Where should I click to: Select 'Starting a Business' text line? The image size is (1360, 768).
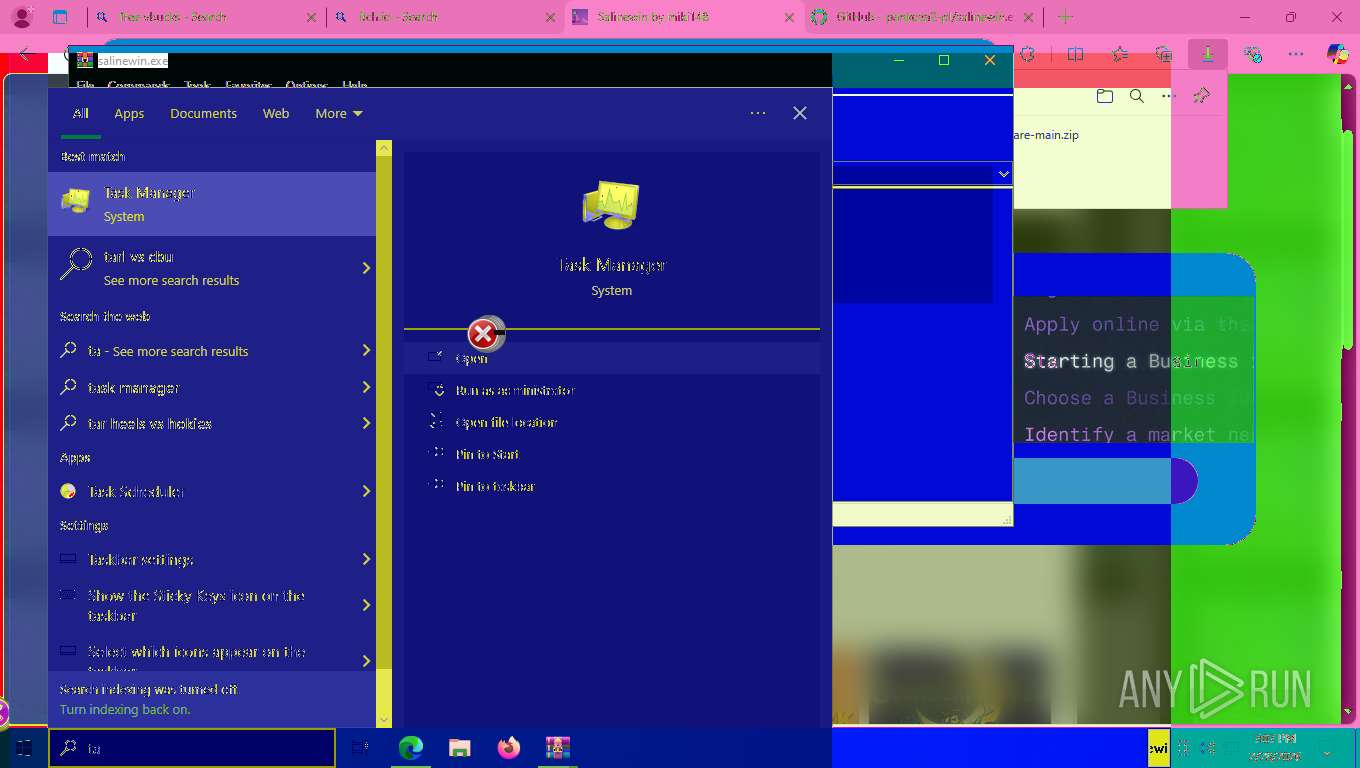coord(1131,361)
